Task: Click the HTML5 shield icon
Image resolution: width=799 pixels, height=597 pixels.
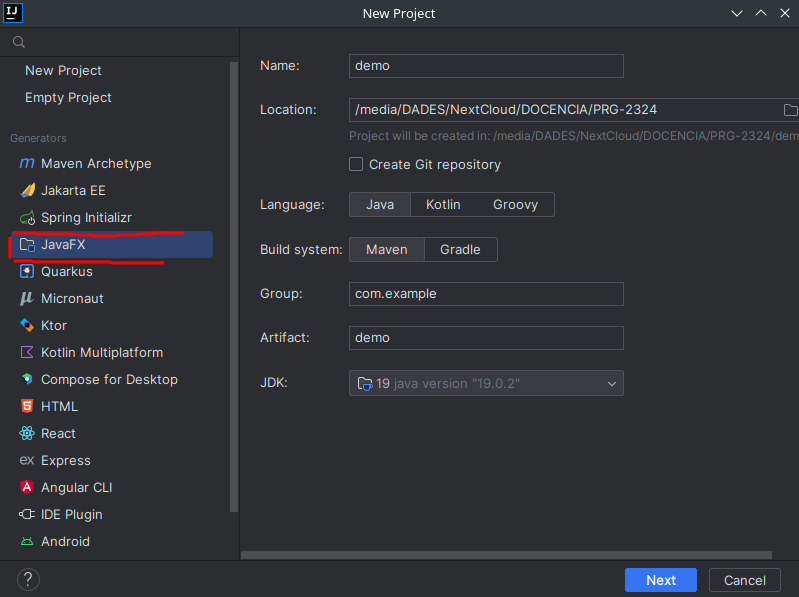Action: (x=27, y=406)
